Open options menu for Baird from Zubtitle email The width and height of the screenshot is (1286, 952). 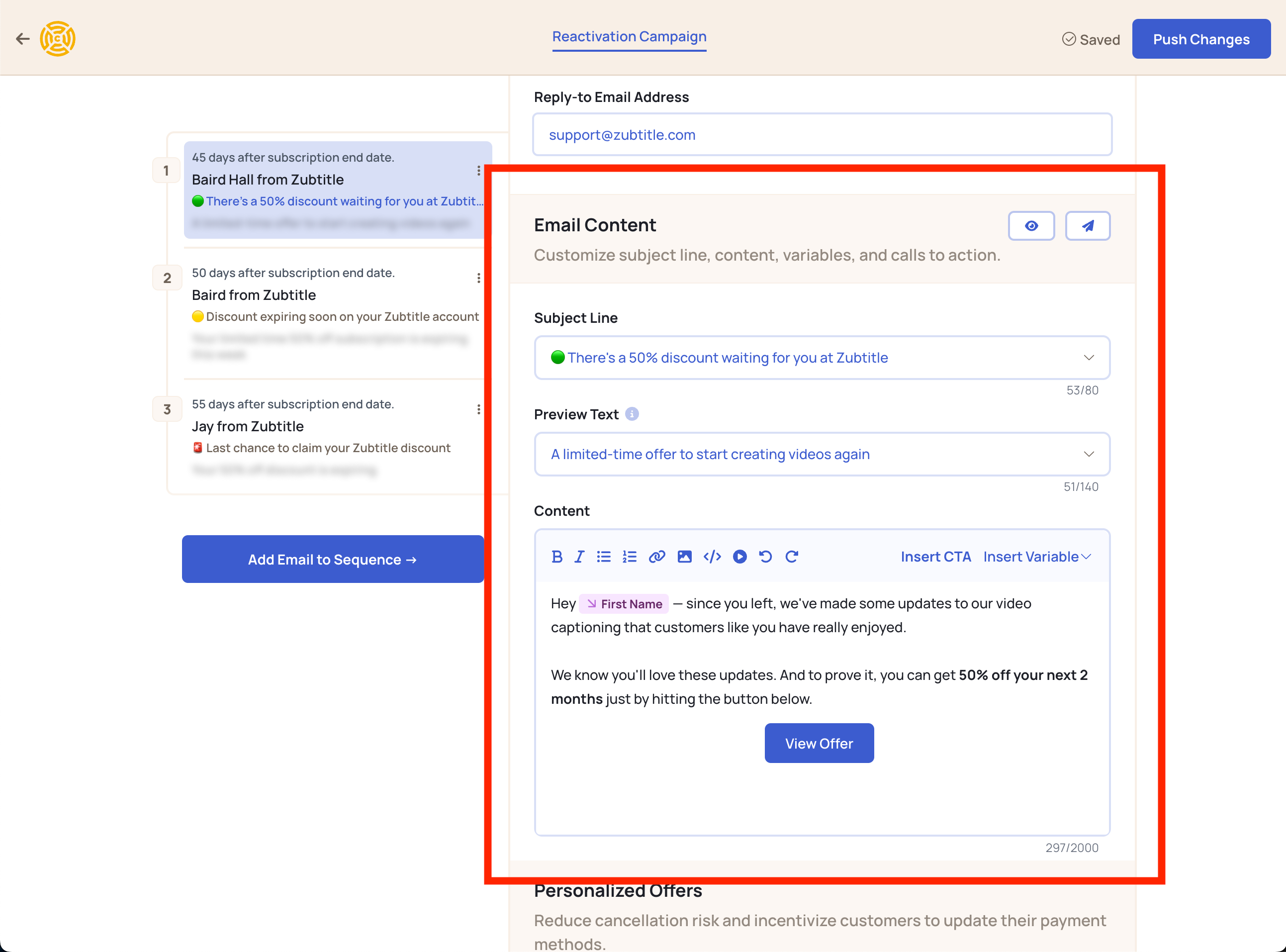tap(479, 279)
